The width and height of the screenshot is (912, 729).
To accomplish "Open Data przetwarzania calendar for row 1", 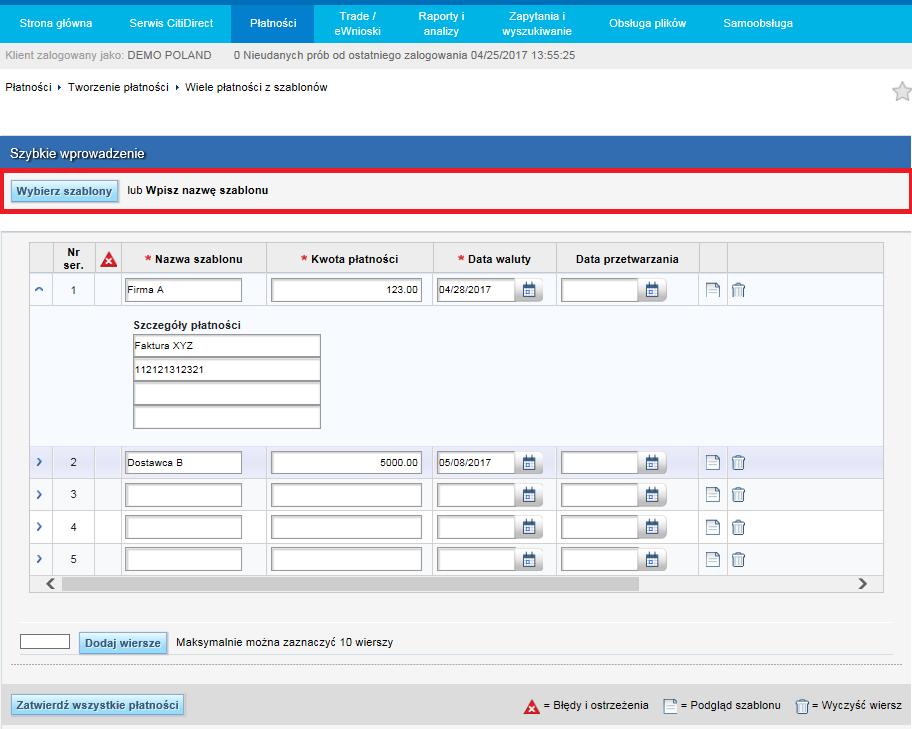I will (652, 290).
